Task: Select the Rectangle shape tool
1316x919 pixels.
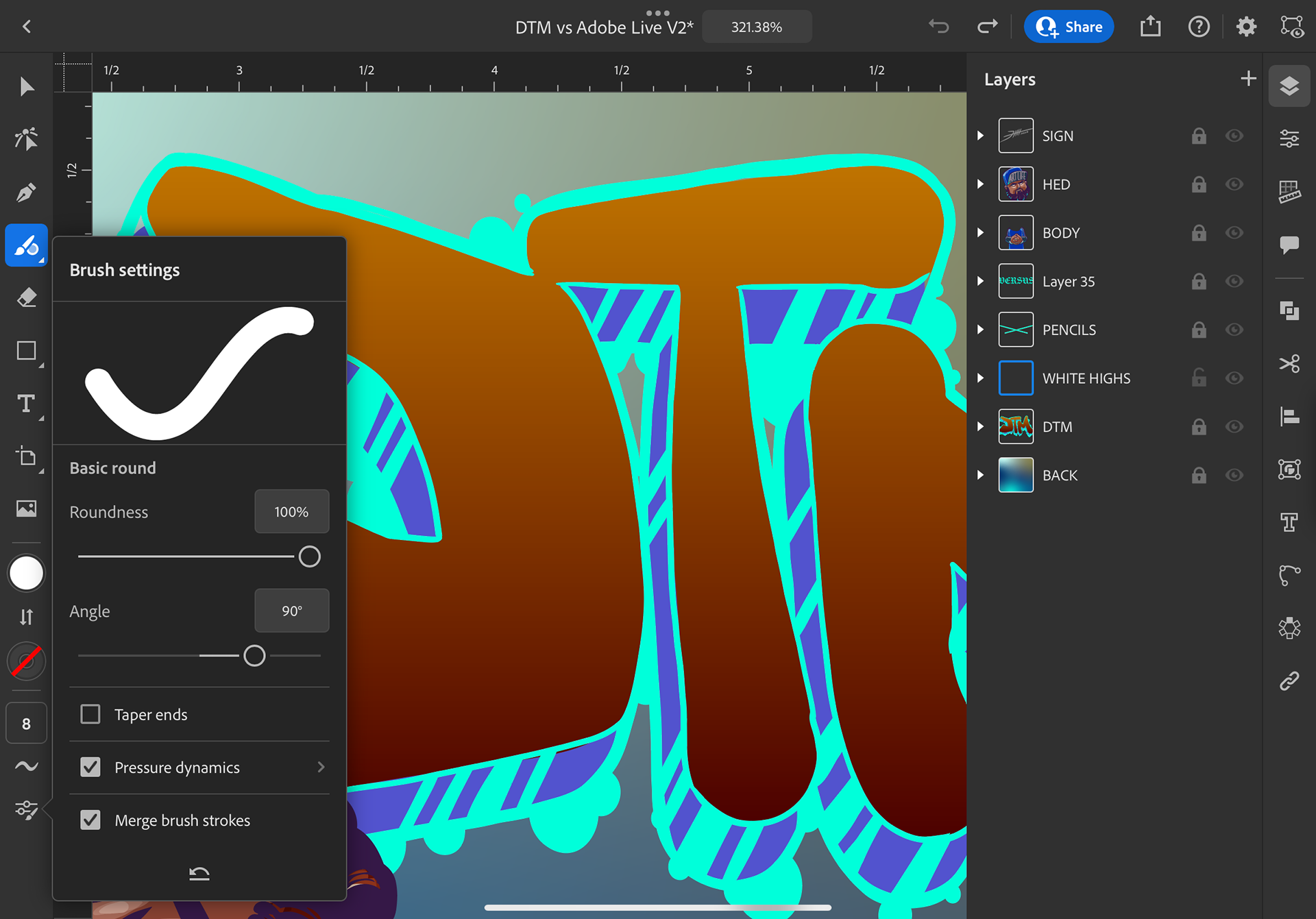Action: pyautogui.click(x=26, y=351)
